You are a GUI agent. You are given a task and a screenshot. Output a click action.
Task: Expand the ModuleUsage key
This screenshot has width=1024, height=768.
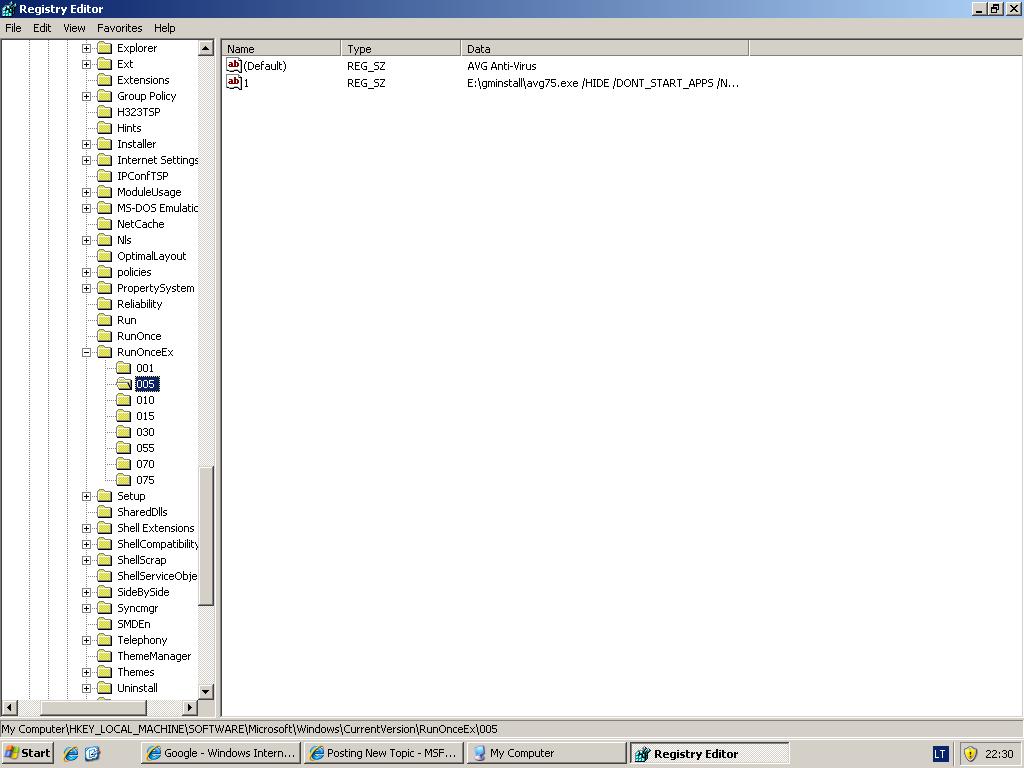pos(86,193)
